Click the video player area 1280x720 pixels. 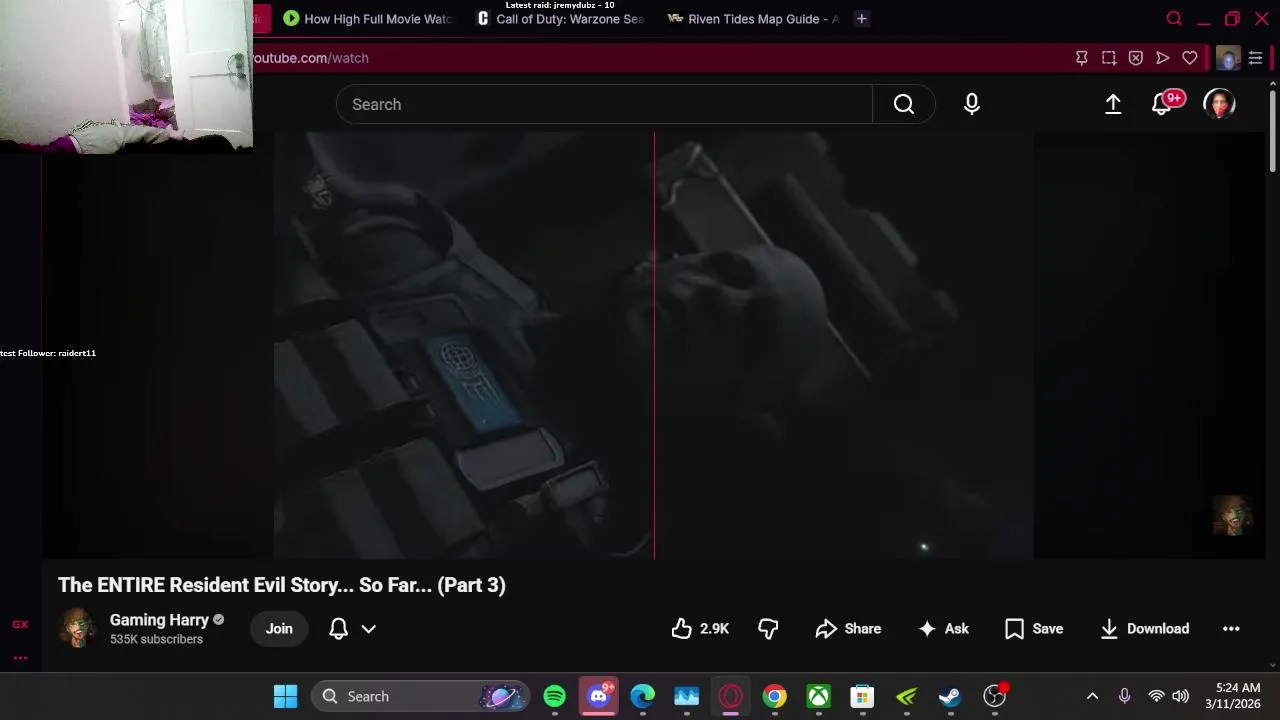(x=653, y=345)
